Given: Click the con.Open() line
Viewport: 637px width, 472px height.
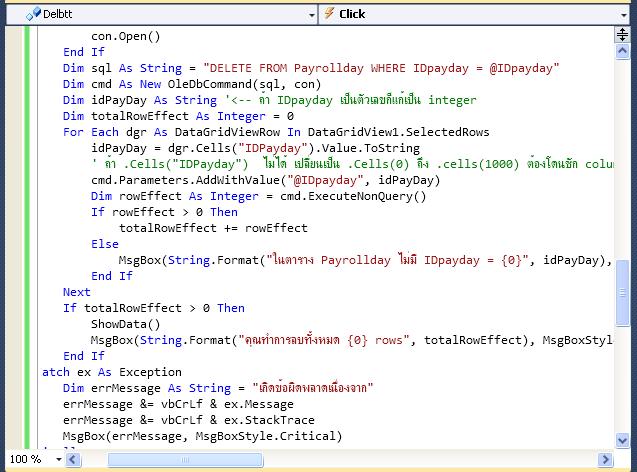Looking at the screenshot, I should pyautogui.click(x=126, y=37).
